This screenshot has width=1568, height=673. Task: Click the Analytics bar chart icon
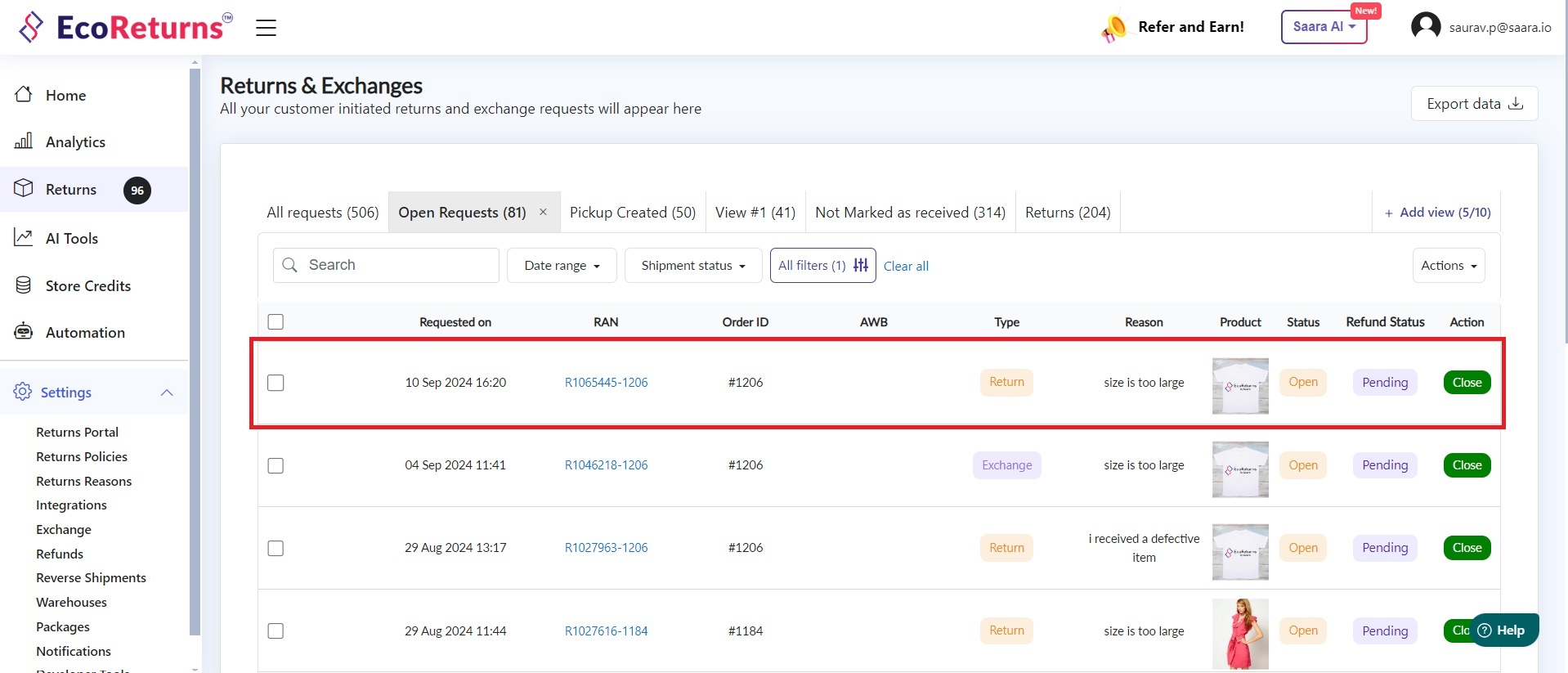coord(24,141)
